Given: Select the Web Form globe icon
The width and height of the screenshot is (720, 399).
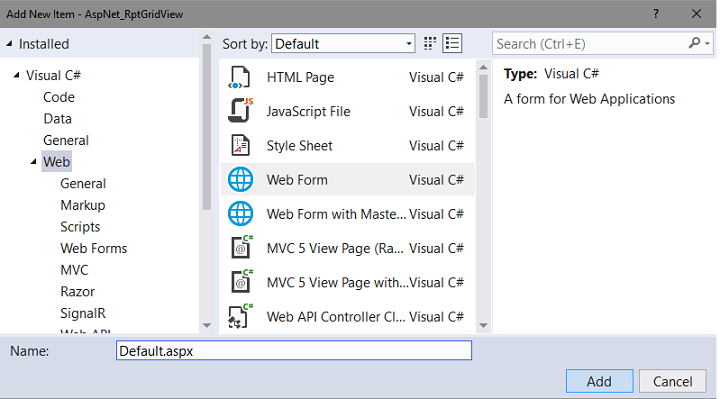Looking at the screenshot, I should pyautogui.click(x=240, y=180).
